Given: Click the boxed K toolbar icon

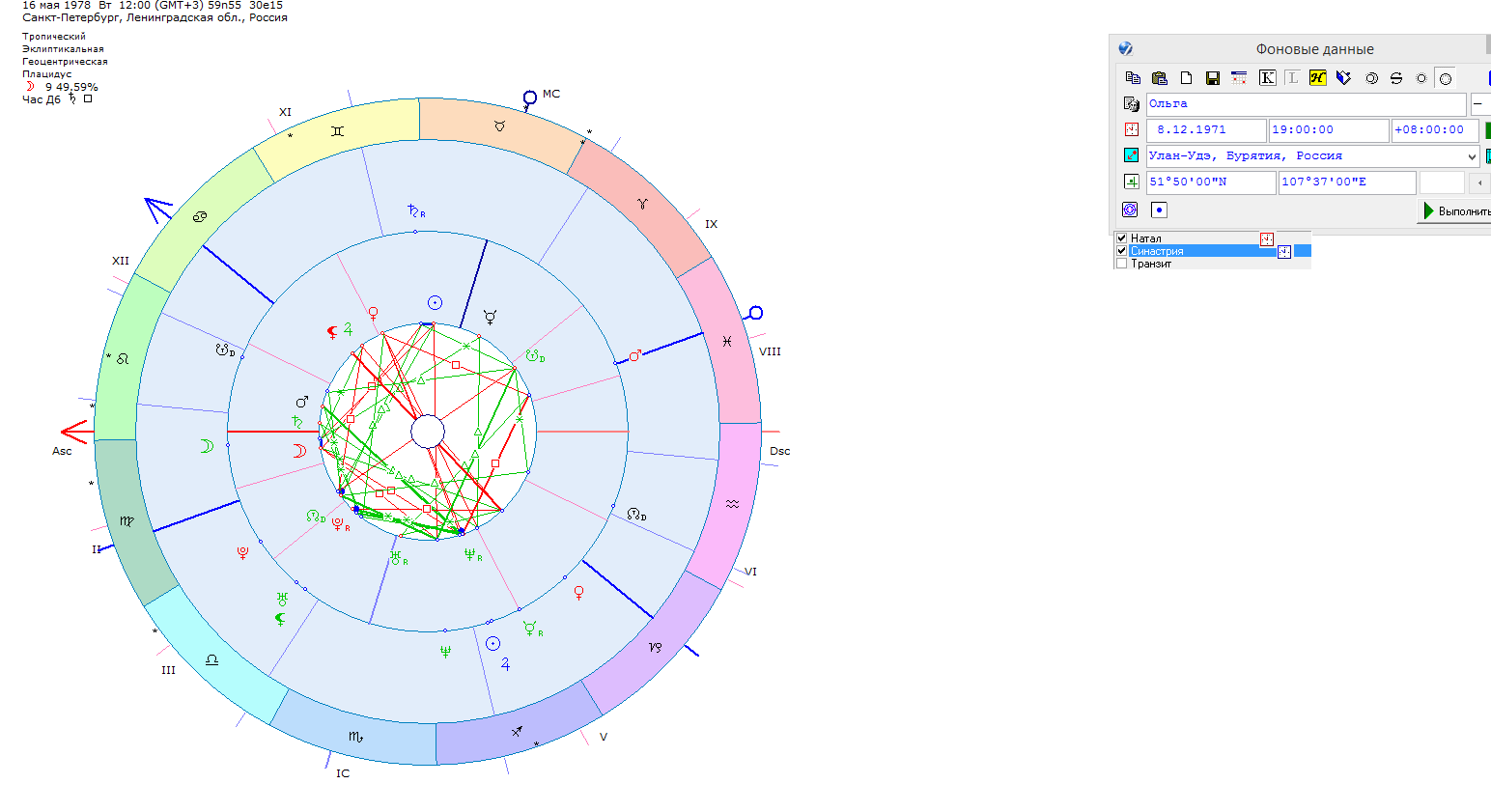Looking at the screenshot, I should [x=1268, y=78].
